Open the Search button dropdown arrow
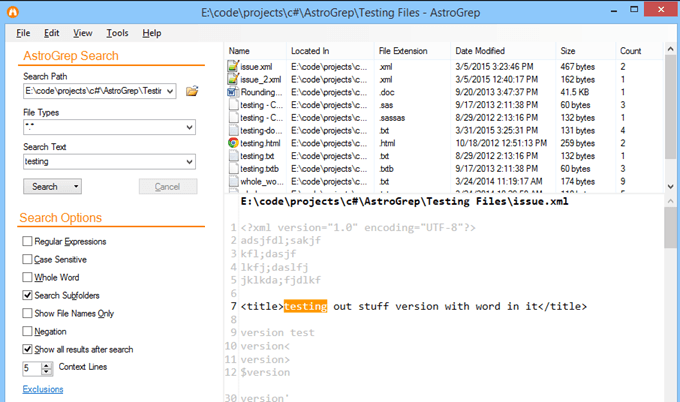 tap(76, 186)
